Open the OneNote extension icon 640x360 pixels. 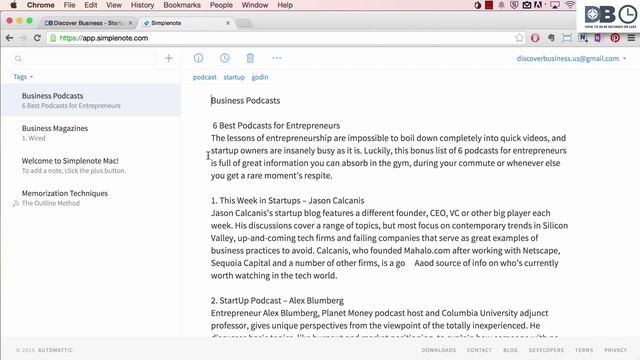(x=598, y=38)
